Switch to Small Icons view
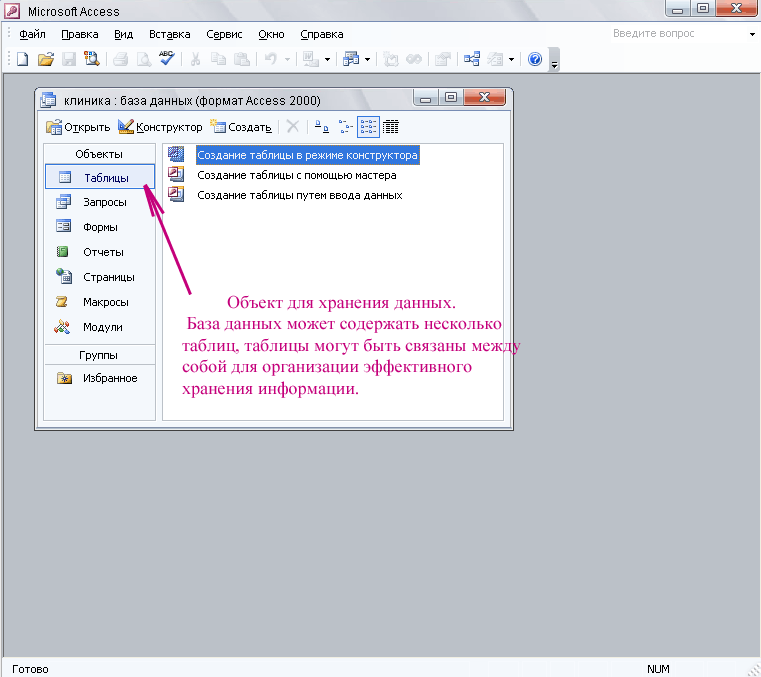The image size is (761, 677). 346,127
